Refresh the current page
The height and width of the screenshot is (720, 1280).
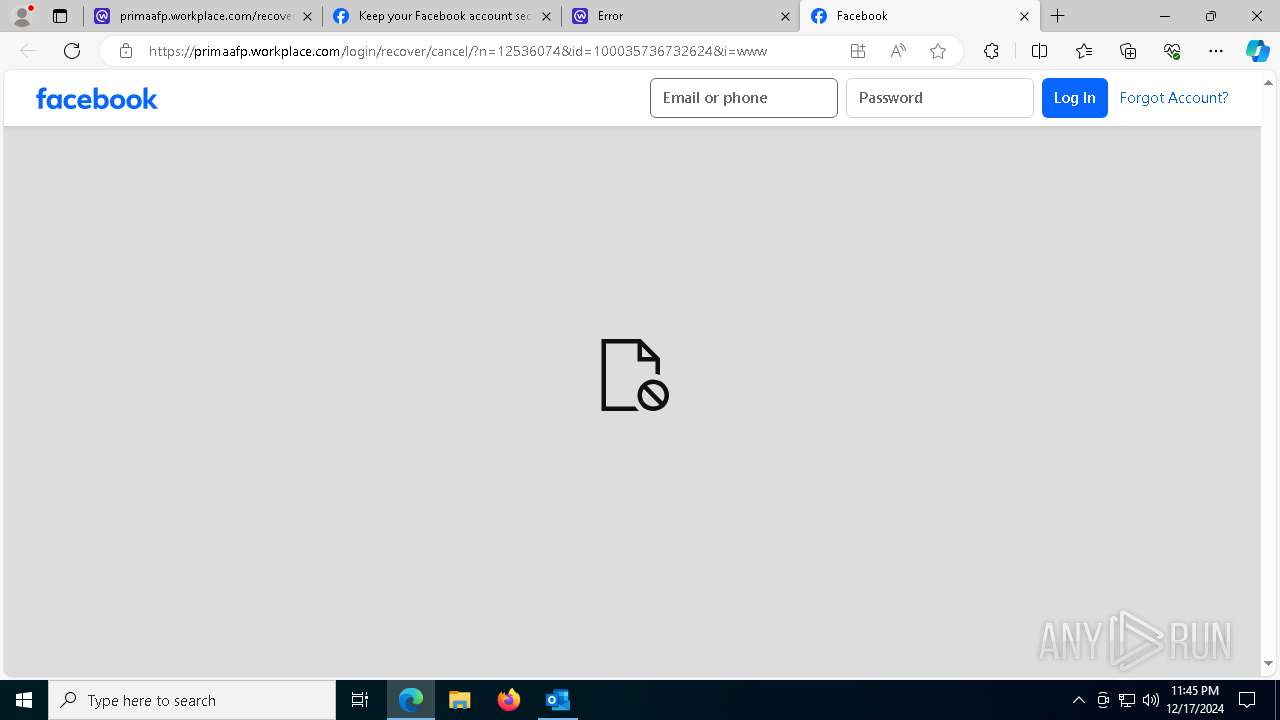coord(72,51)
